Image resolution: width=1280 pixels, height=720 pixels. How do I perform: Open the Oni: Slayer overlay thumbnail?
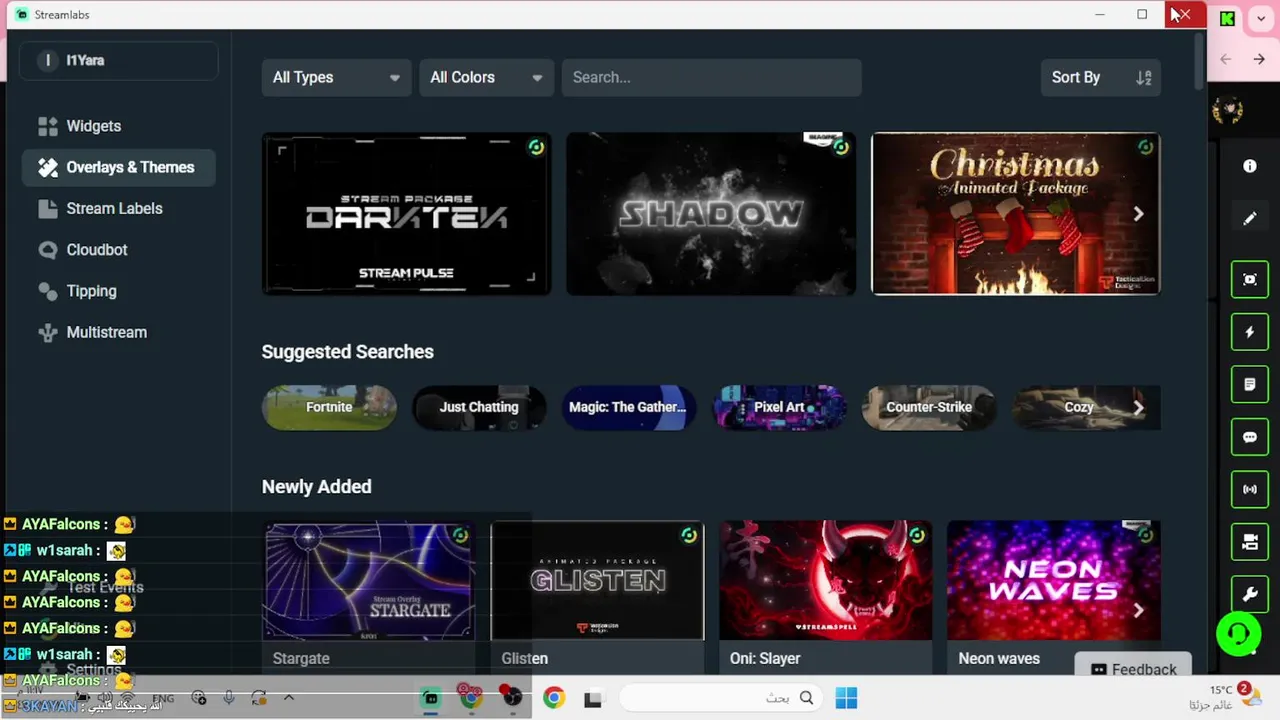(x=825, y=581)
